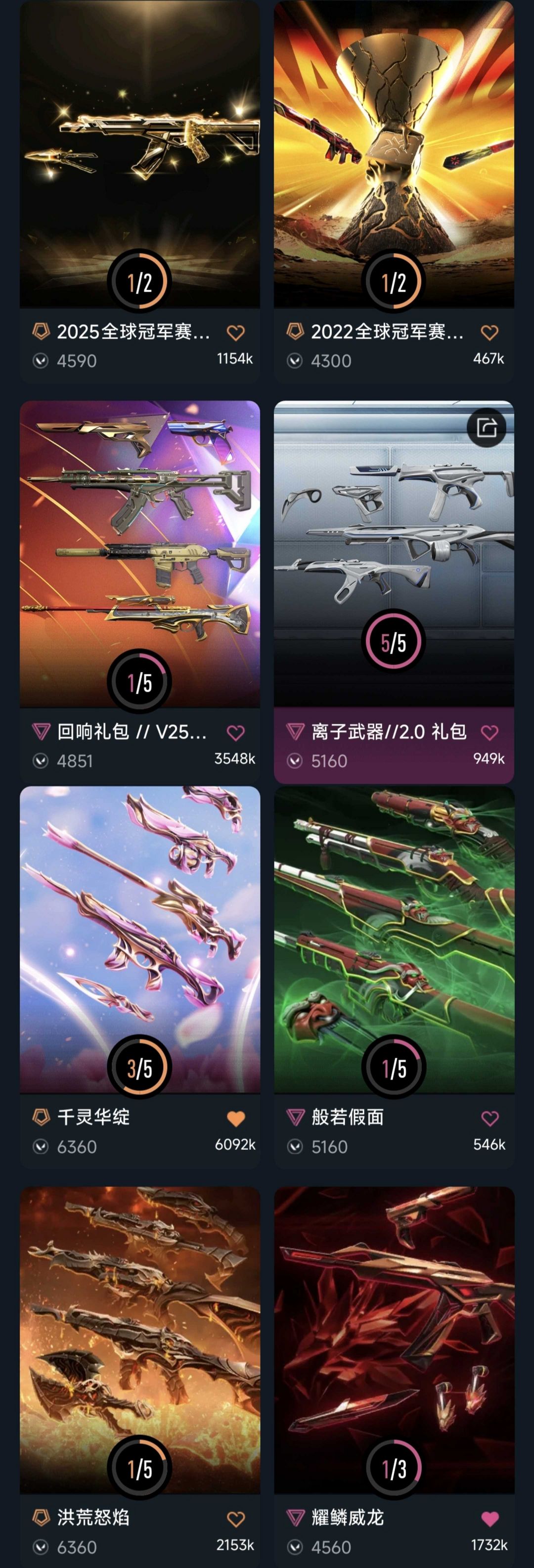534x1568 pixels.
Task: Open the 2022全球冠军赛 trophy image
Action: 394,153
